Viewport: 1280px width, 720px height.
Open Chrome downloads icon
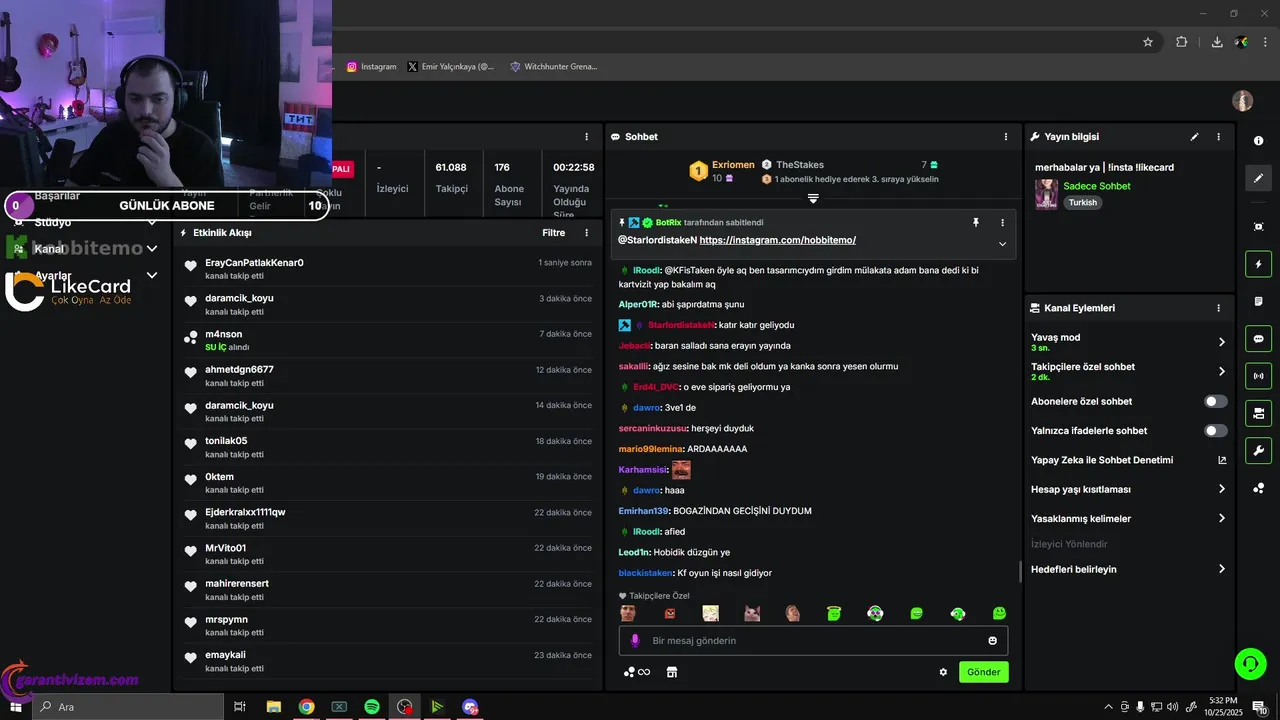(1217, 42)
